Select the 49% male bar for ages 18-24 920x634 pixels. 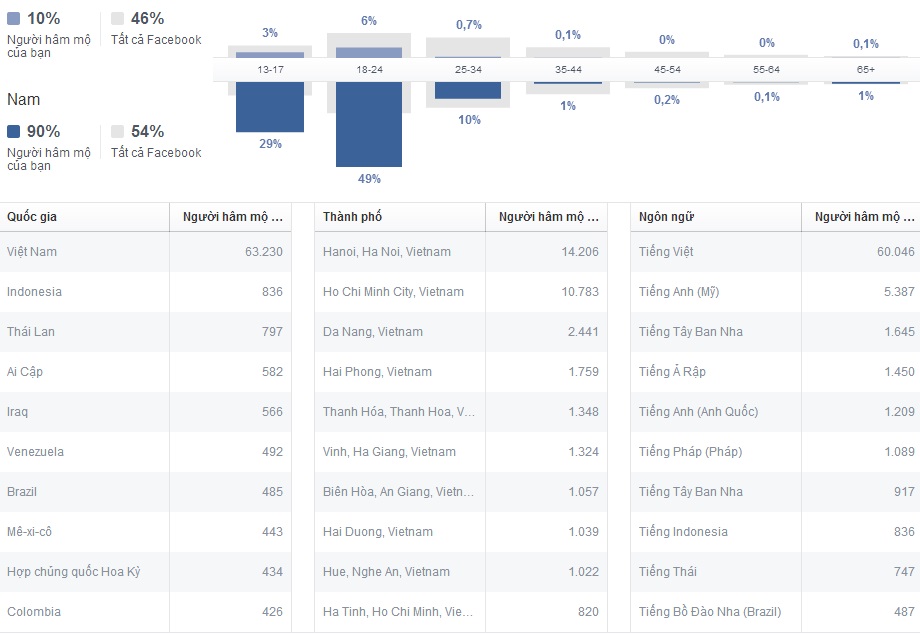pyautogui.click(x=368, y=124)
